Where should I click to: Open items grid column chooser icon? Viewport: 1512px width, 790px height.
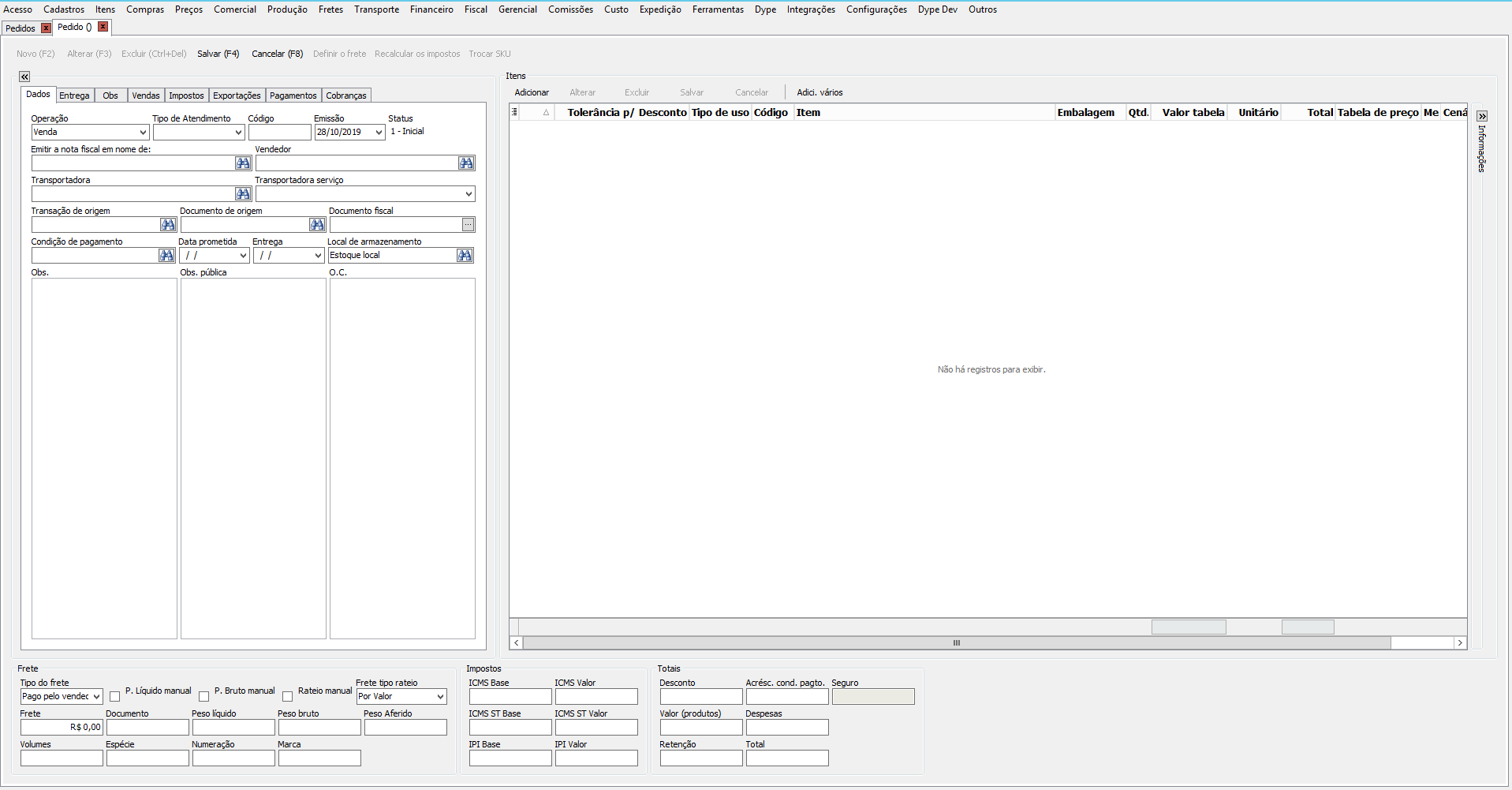[x=514, y=112]
